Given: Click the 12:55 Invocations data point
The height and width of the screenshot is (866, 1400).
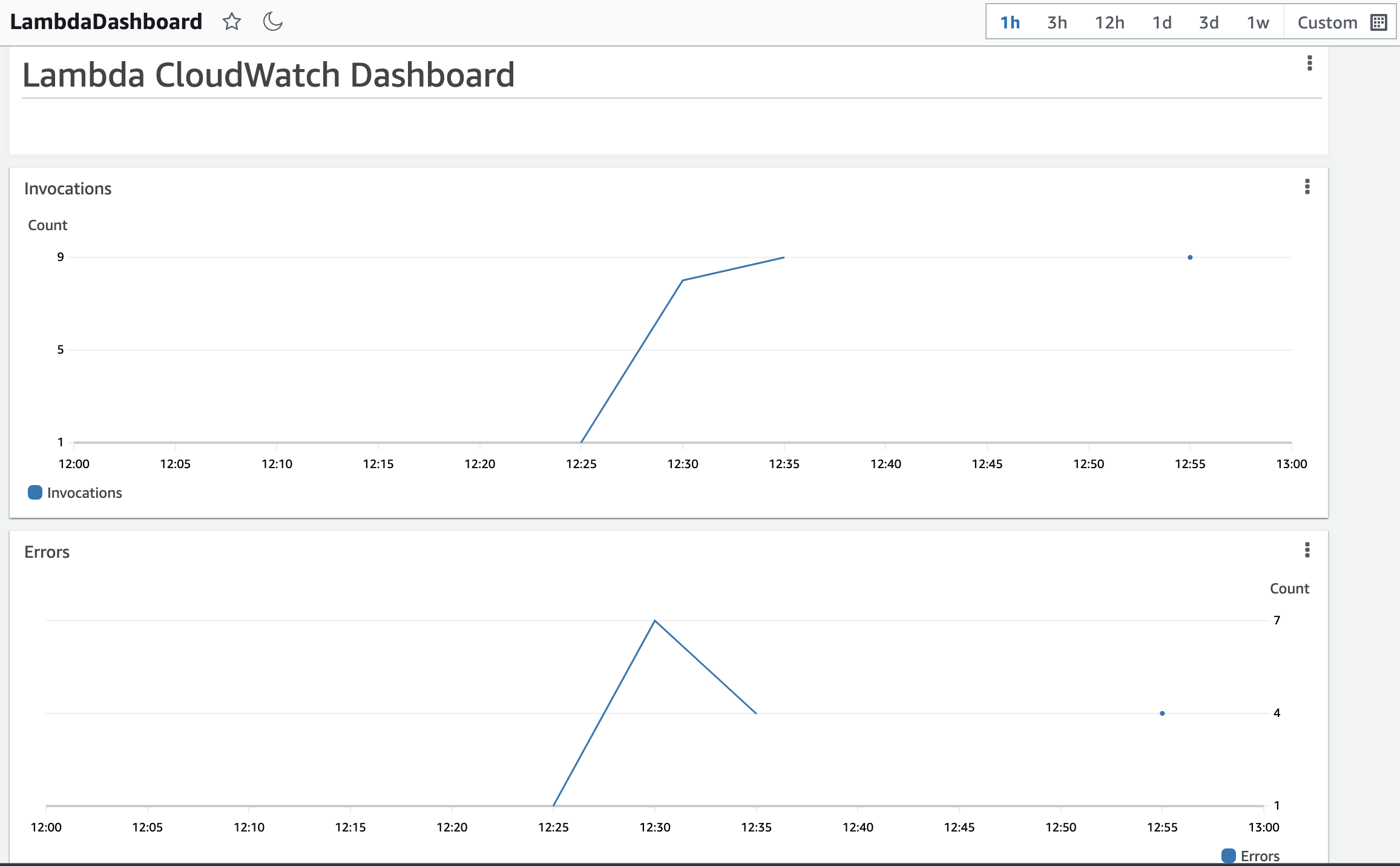Looking at the screenshot, I should click(1189, 257).
